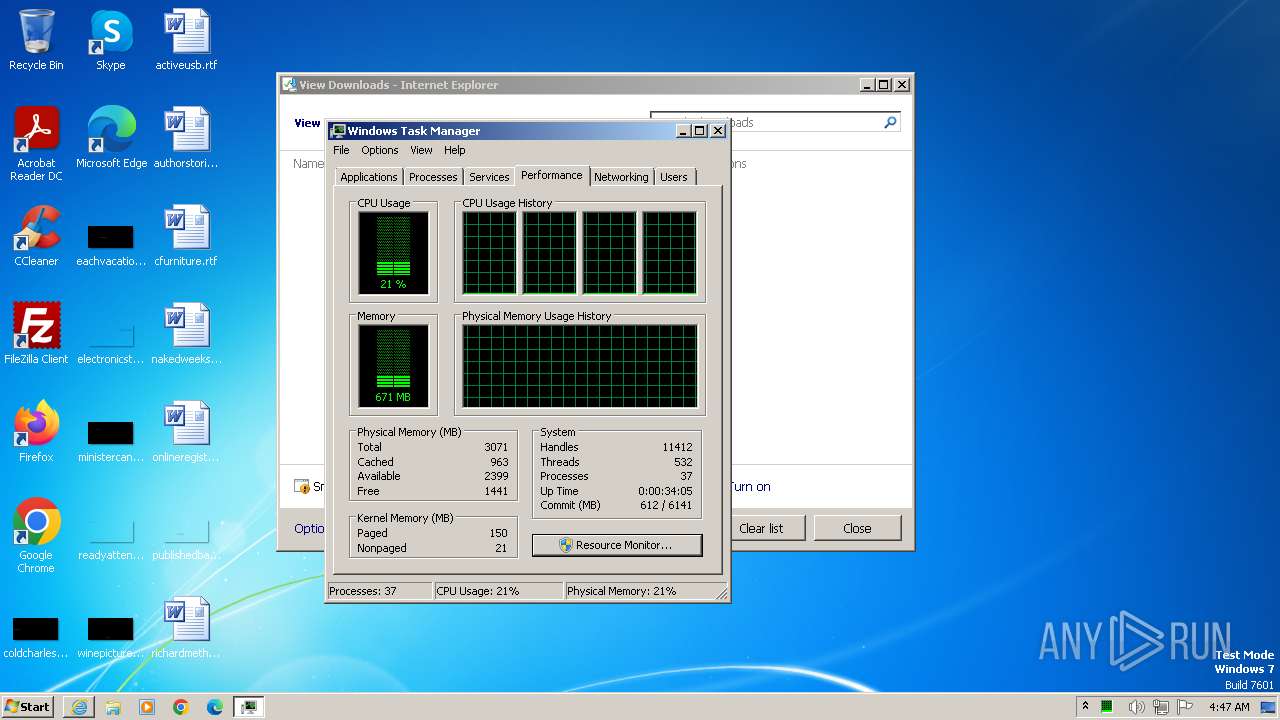Click Processes: 37 status bar entry
The width and height of the screenshot is (1280, 720).
(x=380, y=591)
